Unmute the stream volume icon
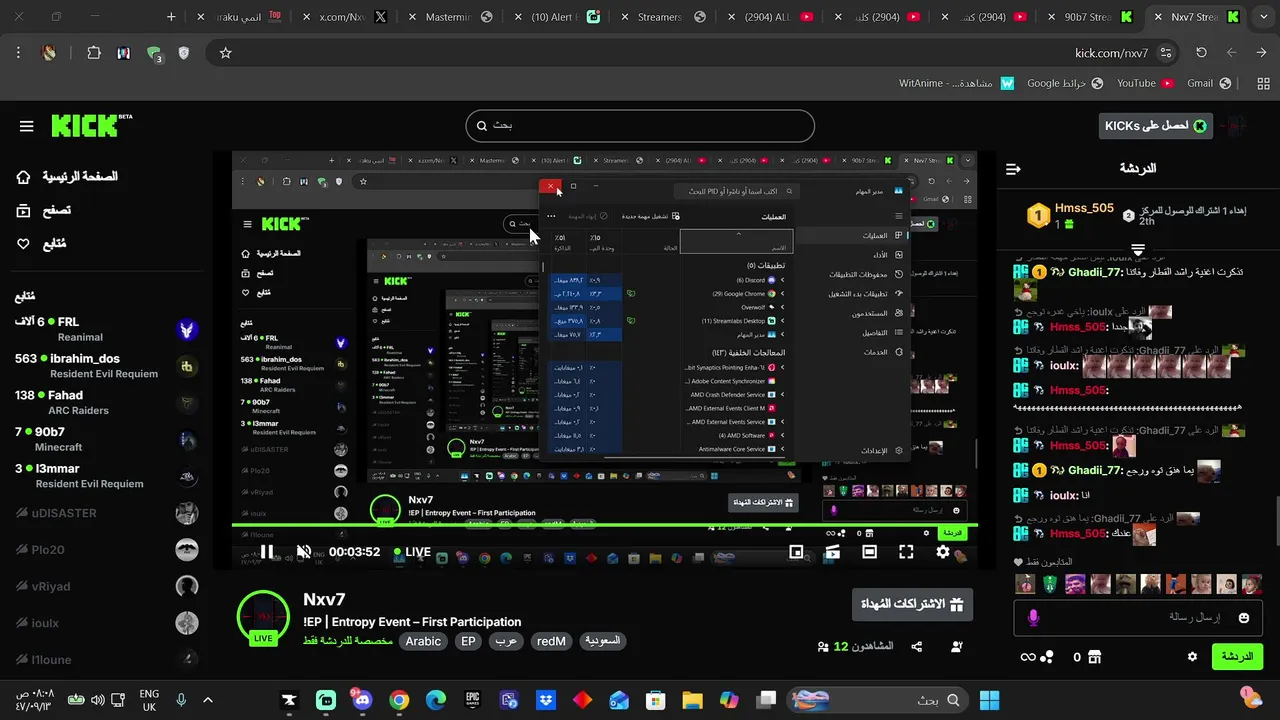Screen dimensions: 1280x720 pos(304,552)
